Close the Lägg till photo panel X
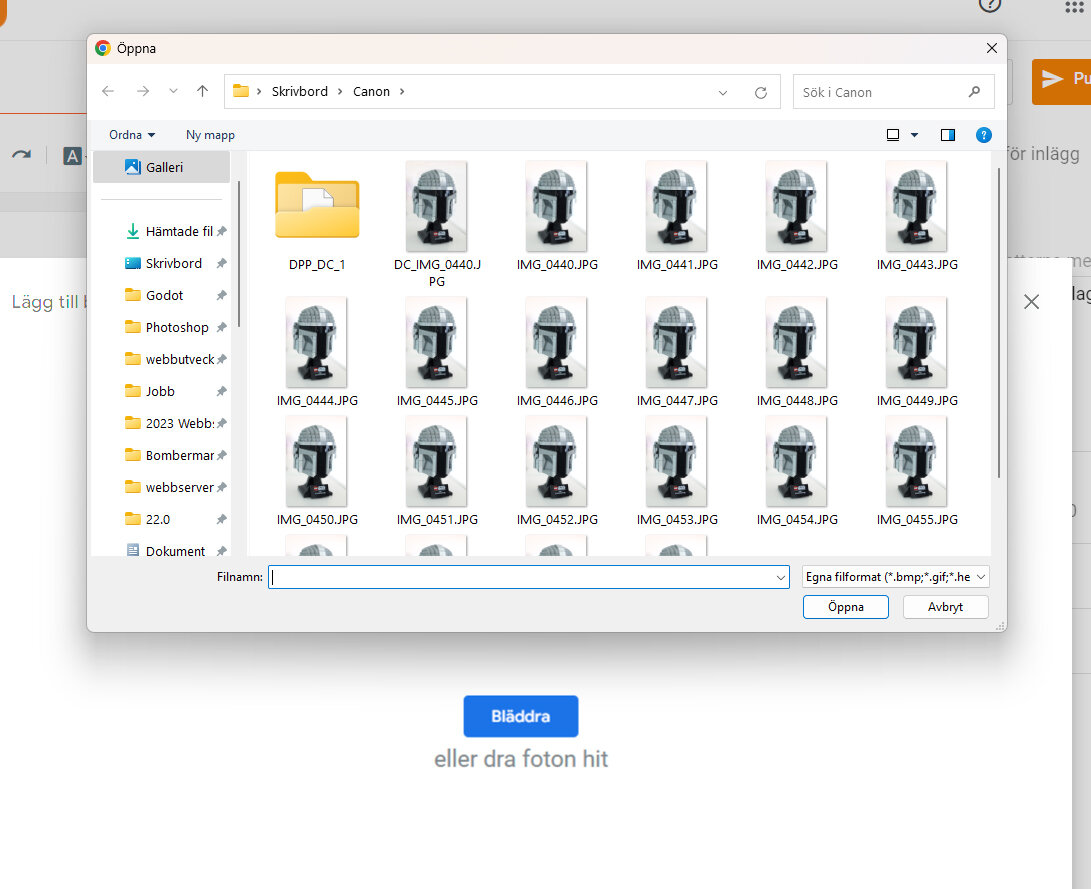The height and width of the screenshot is (889, 1091). click(x=1031, y=301)
